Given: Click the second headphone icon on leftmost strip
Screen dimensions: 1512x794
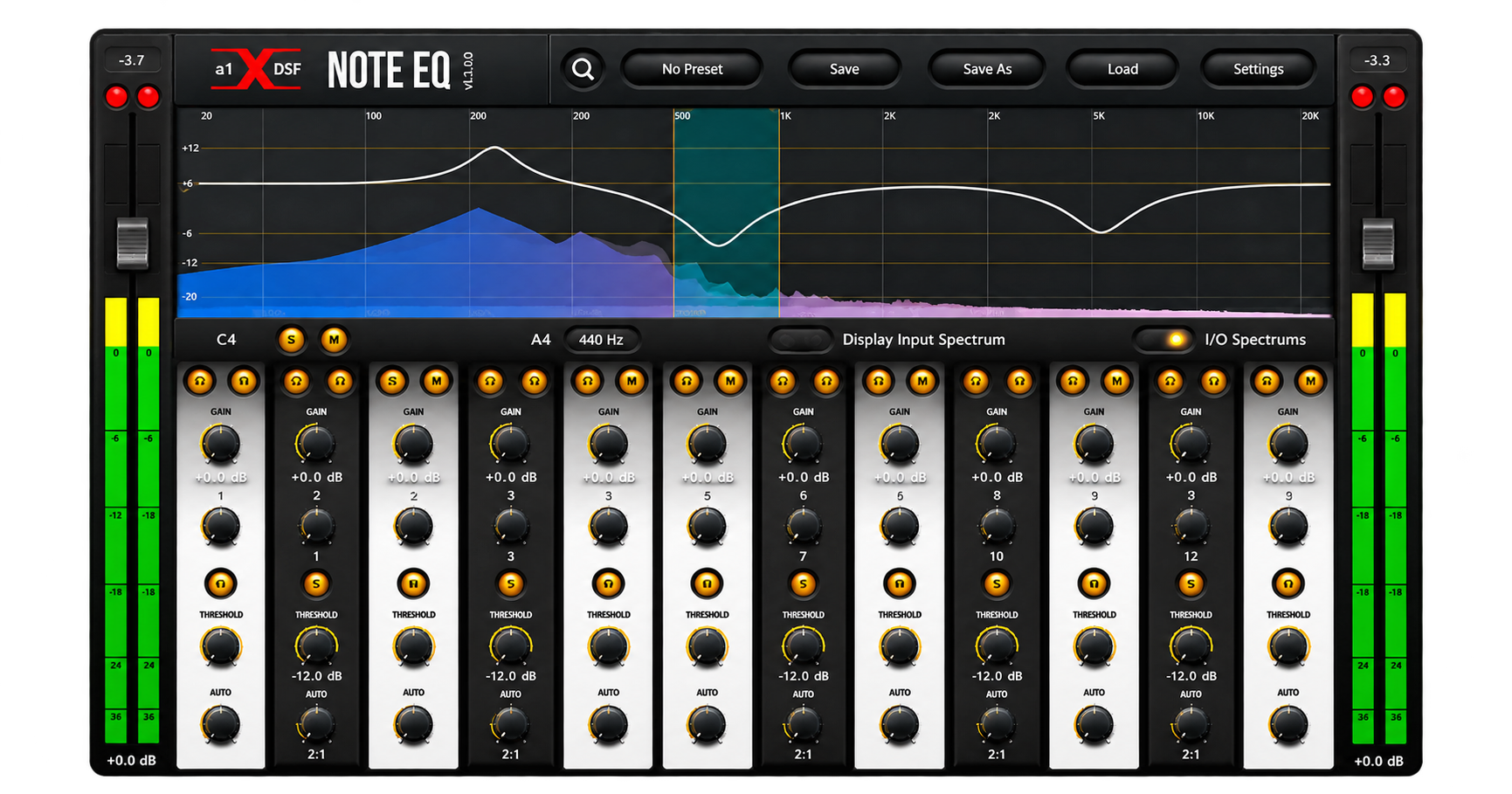Looking at the screenshot, I should point(244,381).
